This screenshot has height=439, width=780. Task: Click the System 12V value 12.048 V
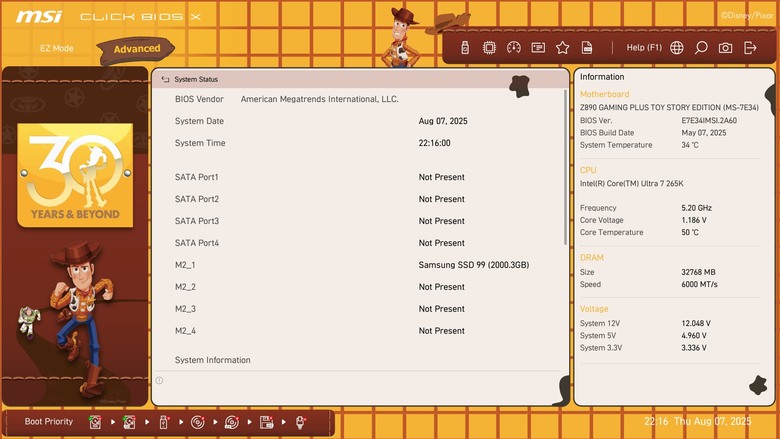[695, 323]
